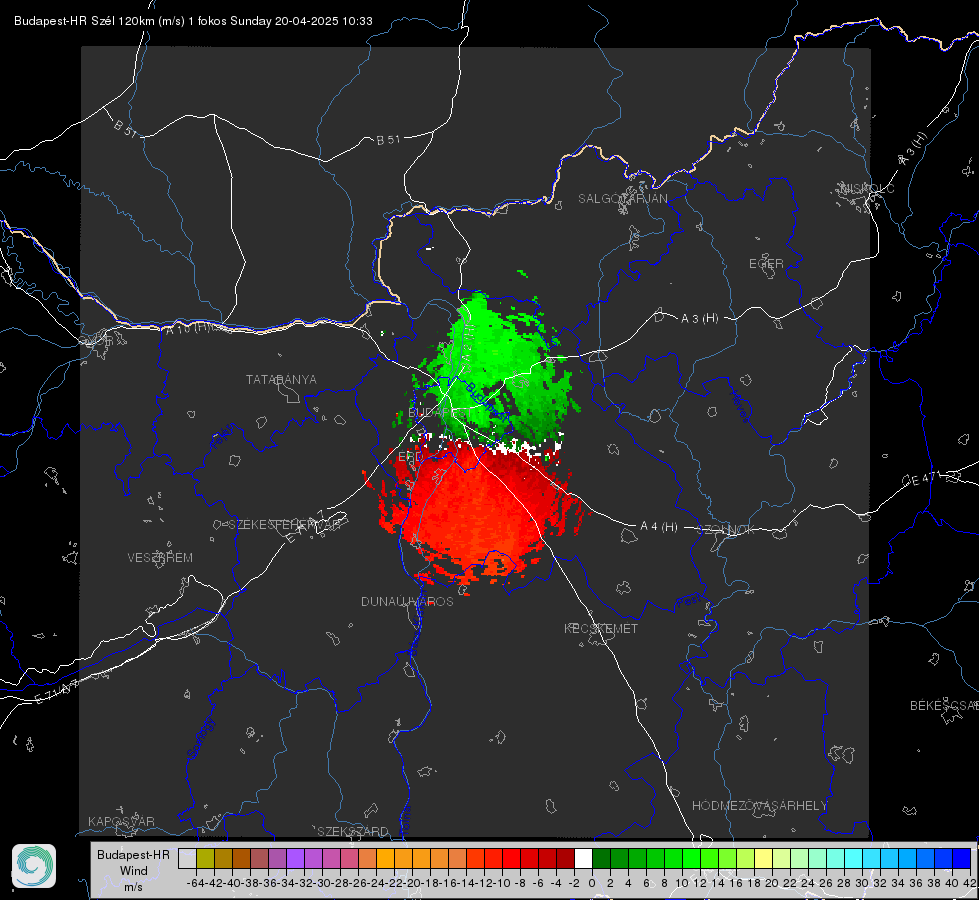979x900 pixels.
Task: Click the VESZPRÉM city label
Action: coord(160,557)
